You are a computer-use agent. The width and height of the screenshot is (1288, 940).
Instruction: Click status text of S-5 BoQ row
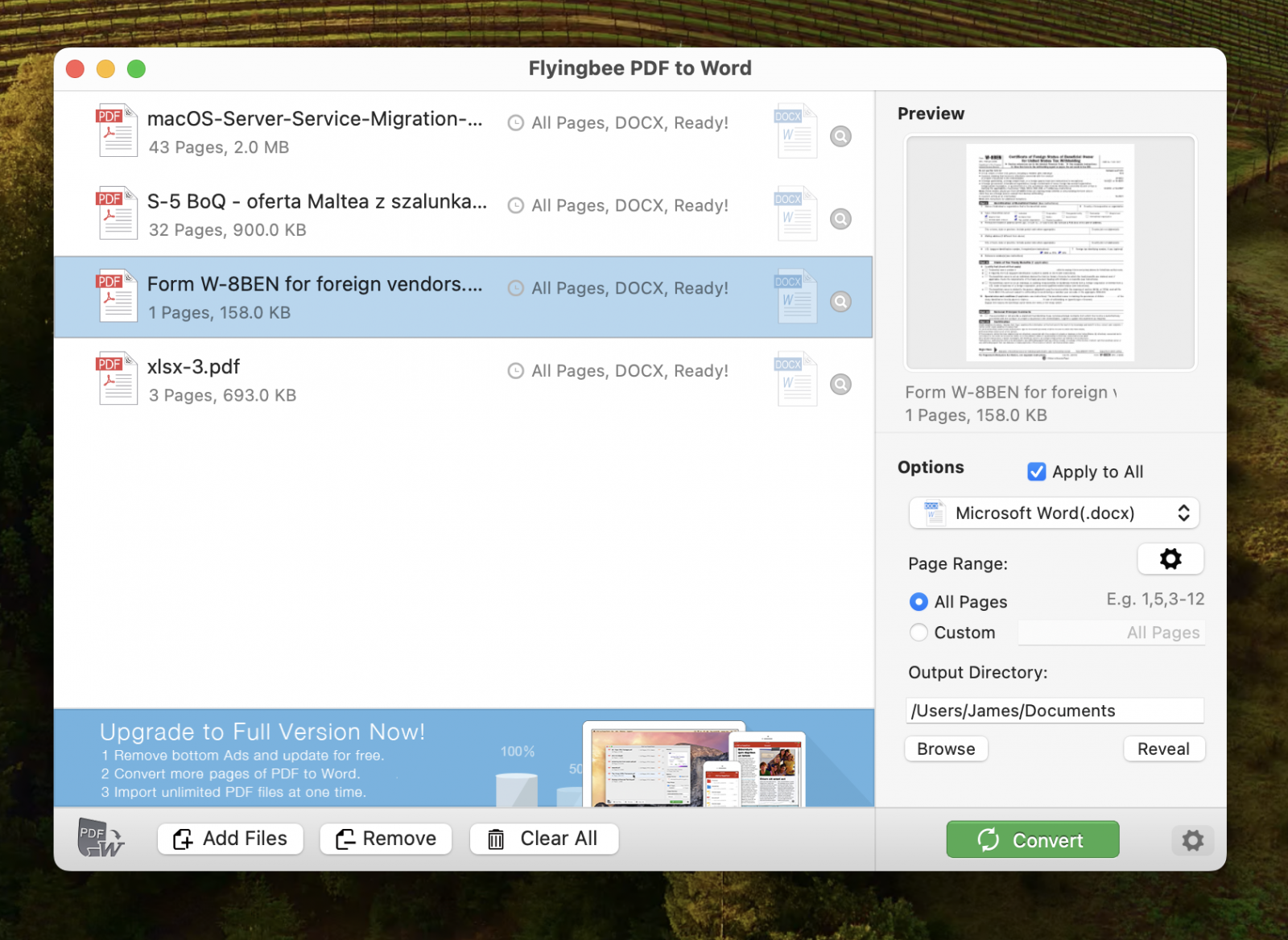pyautogui.click(x=630, y=206)
